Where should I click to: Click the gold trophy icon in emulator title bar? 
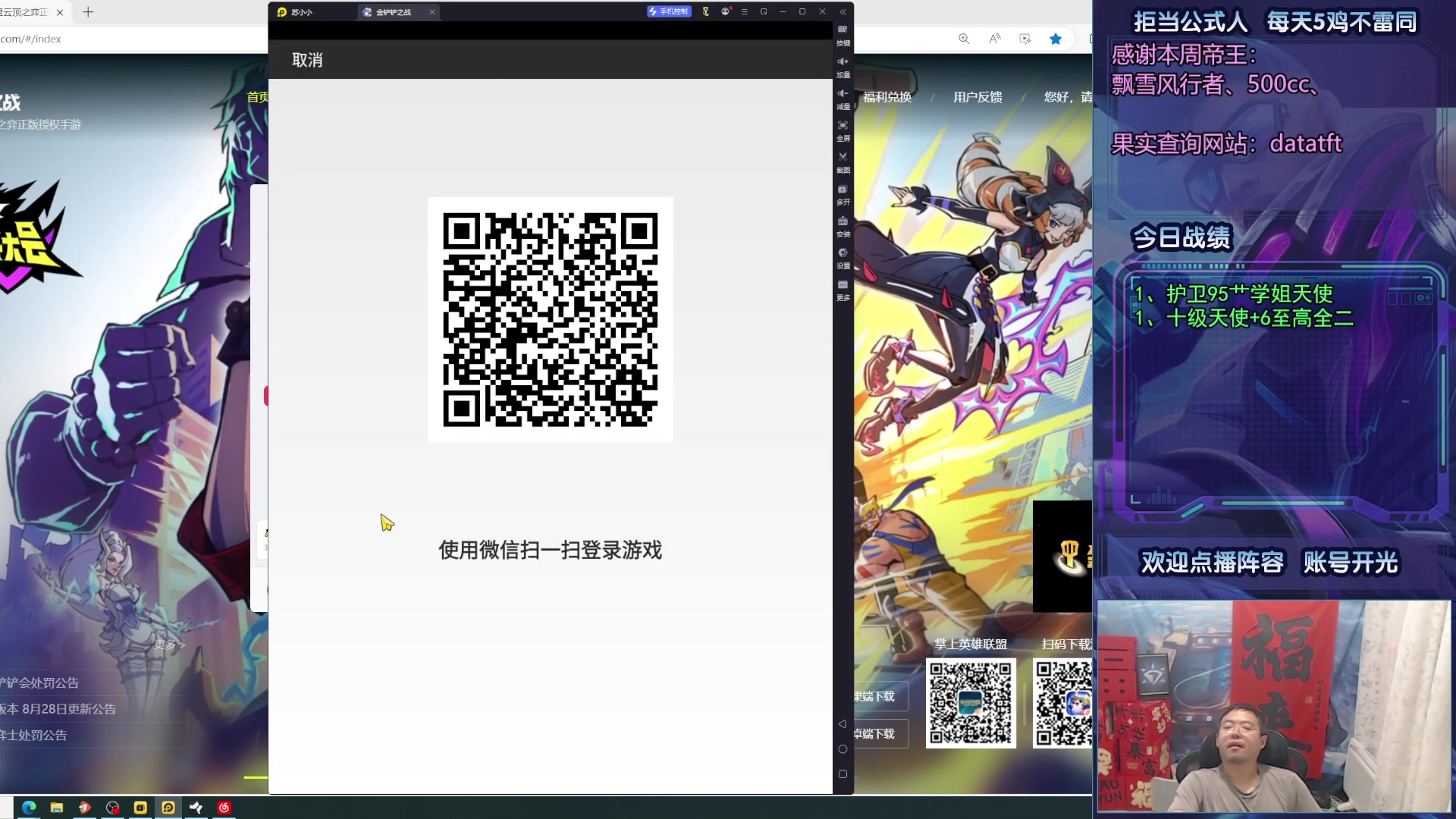coord(705,11)
